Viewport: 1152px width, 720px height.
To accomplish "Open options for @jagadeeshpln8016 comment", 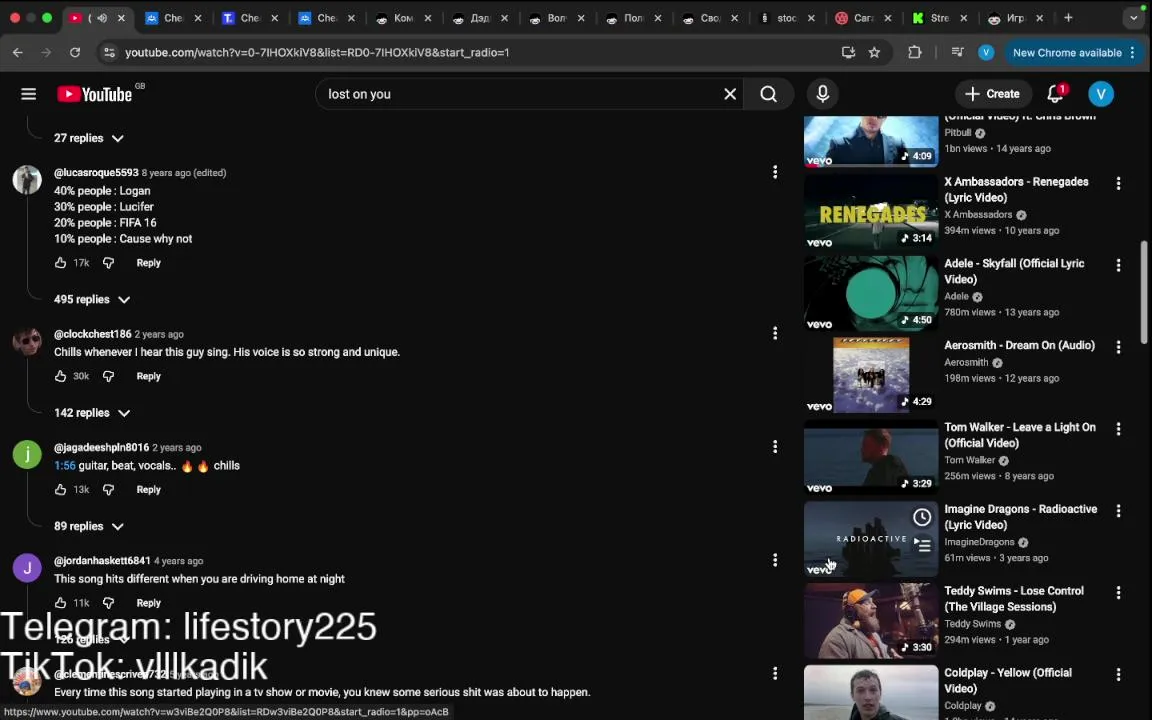I will pyautogui.click(x=774, y=447).
